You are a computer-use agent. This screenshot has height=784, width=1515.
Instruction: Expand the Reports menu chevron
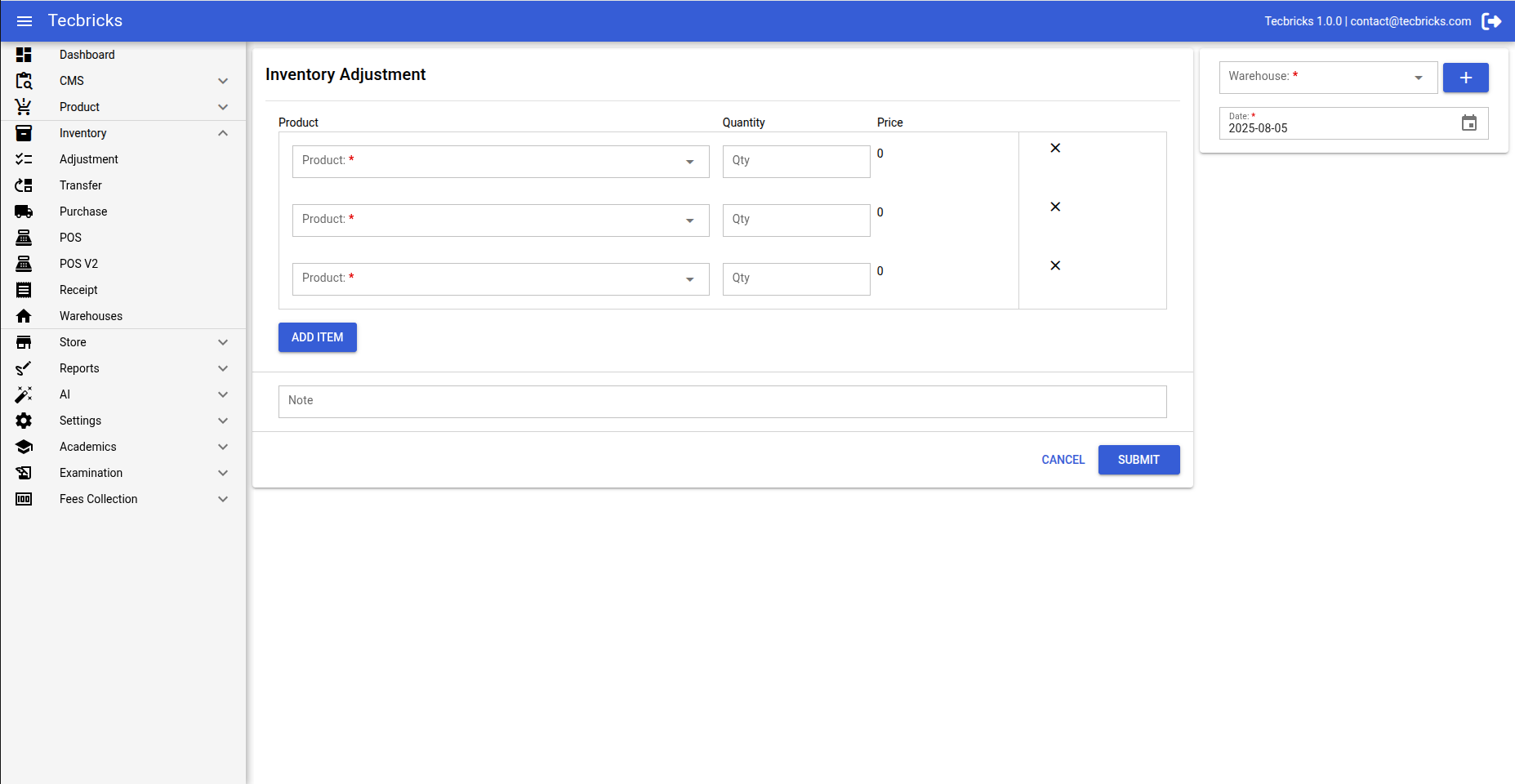point(223,368)
